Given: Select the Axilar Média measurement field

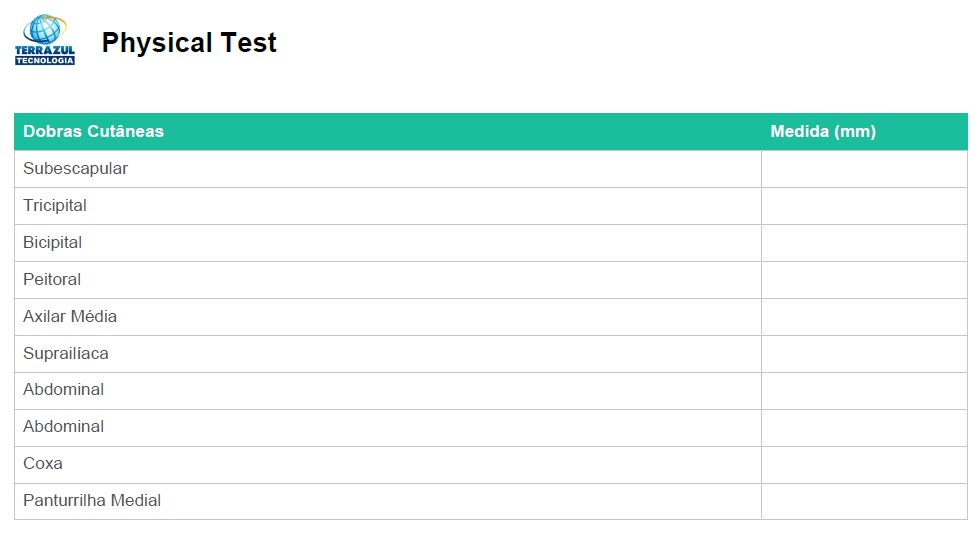Looking at the screenshot, I should [864, 317].
